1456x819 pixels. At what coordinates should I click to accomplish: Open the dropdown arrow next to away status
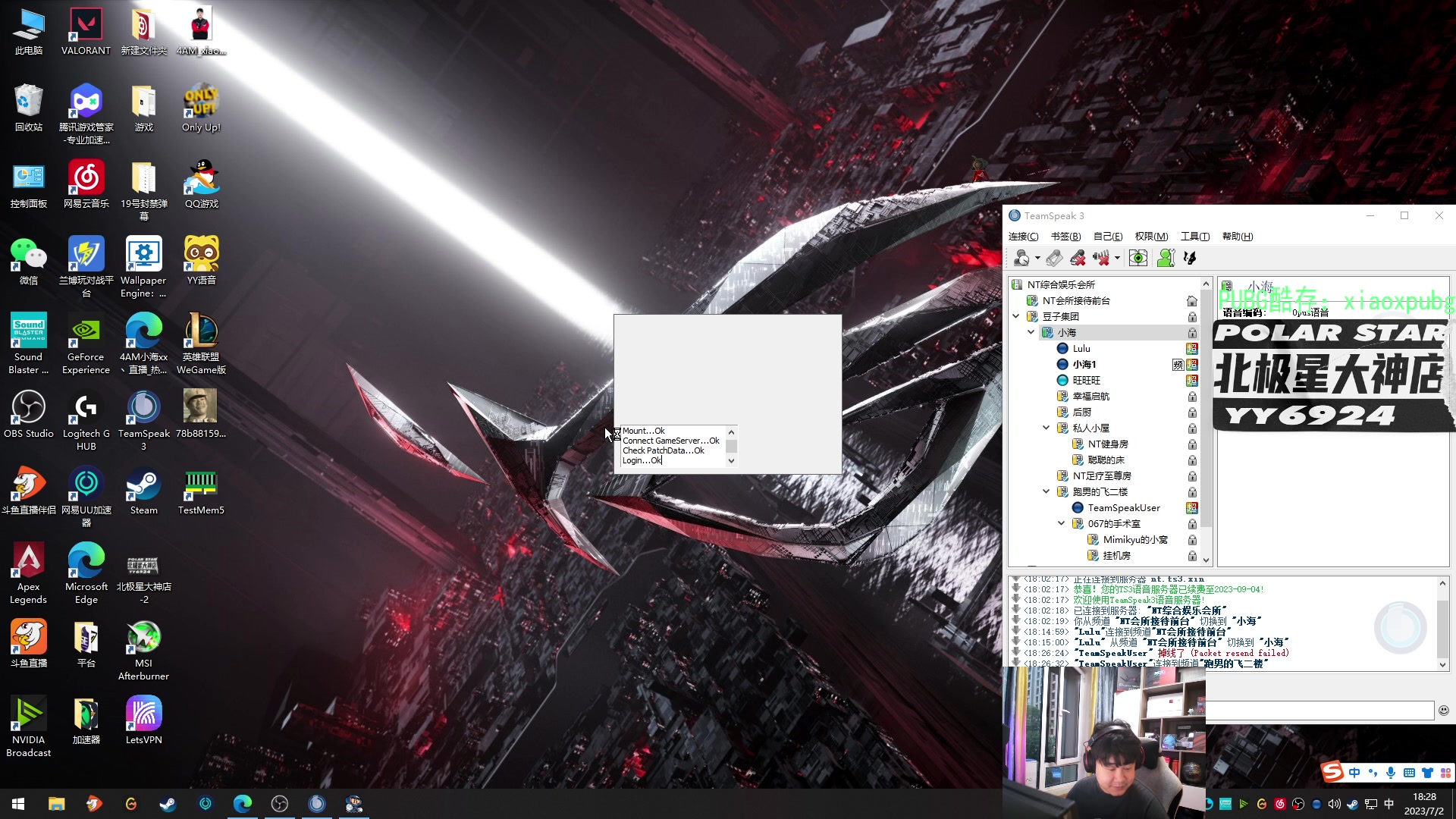pyautogui.click(x=1037, y=258)
